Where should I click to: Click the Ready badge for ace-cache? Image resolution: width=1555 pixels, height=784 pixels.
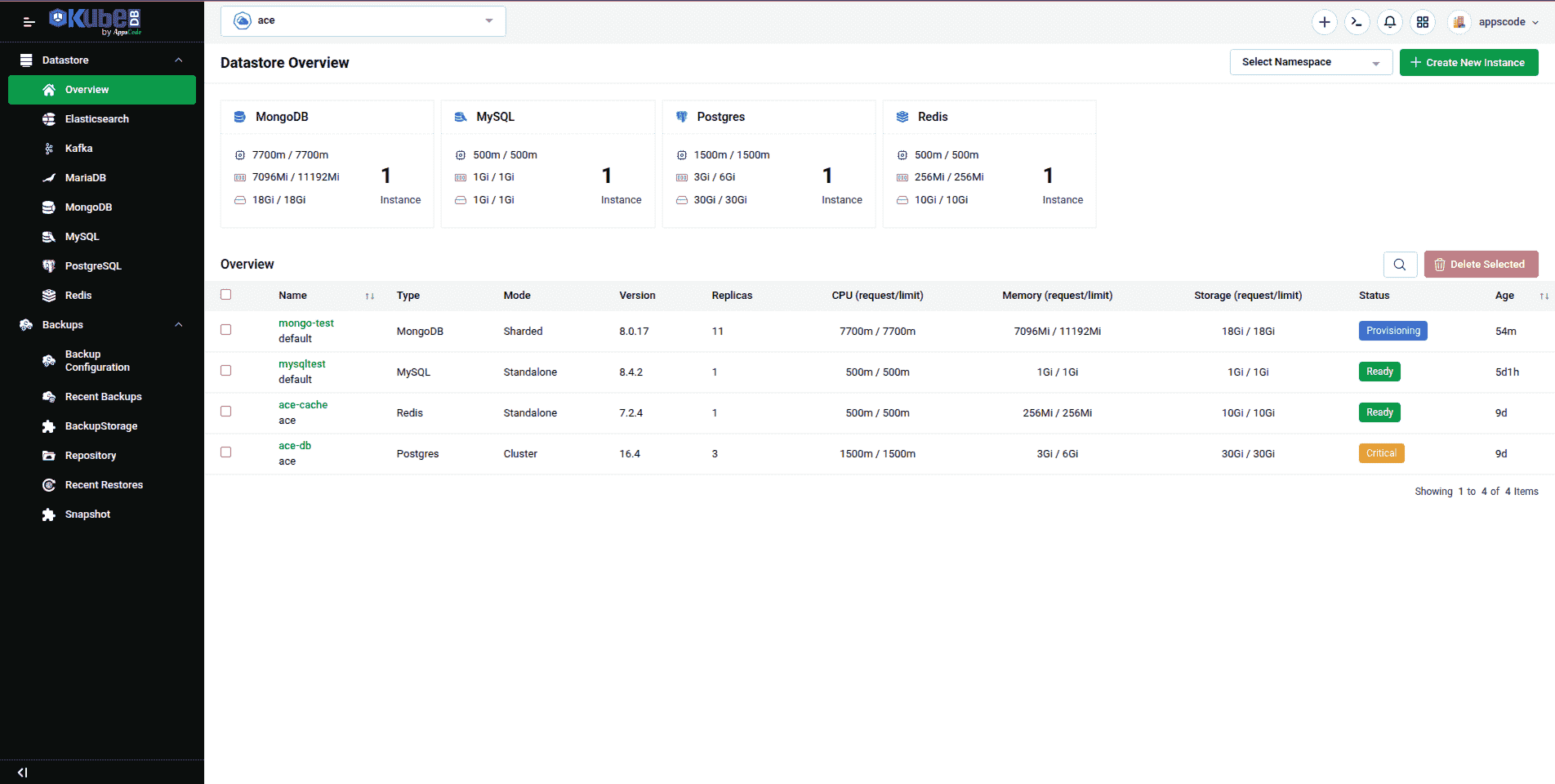pos(1379,412)
